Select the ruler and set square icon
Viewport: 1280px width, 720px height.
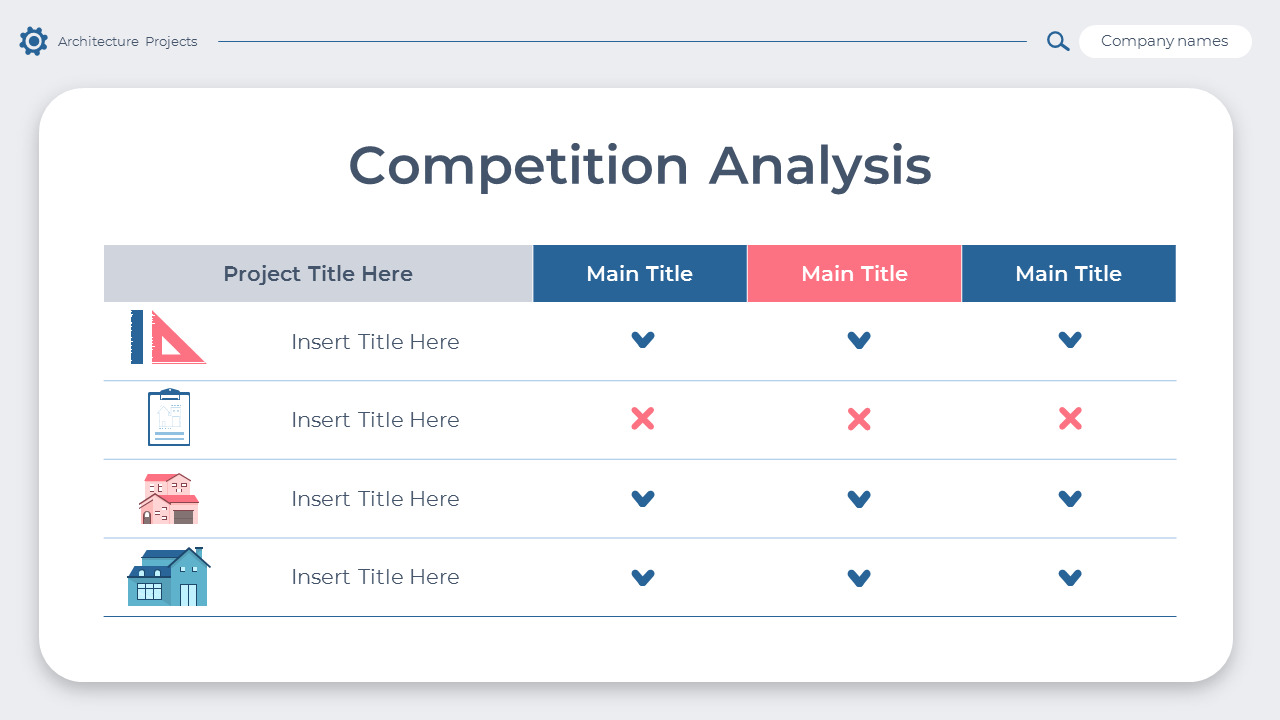168,337
